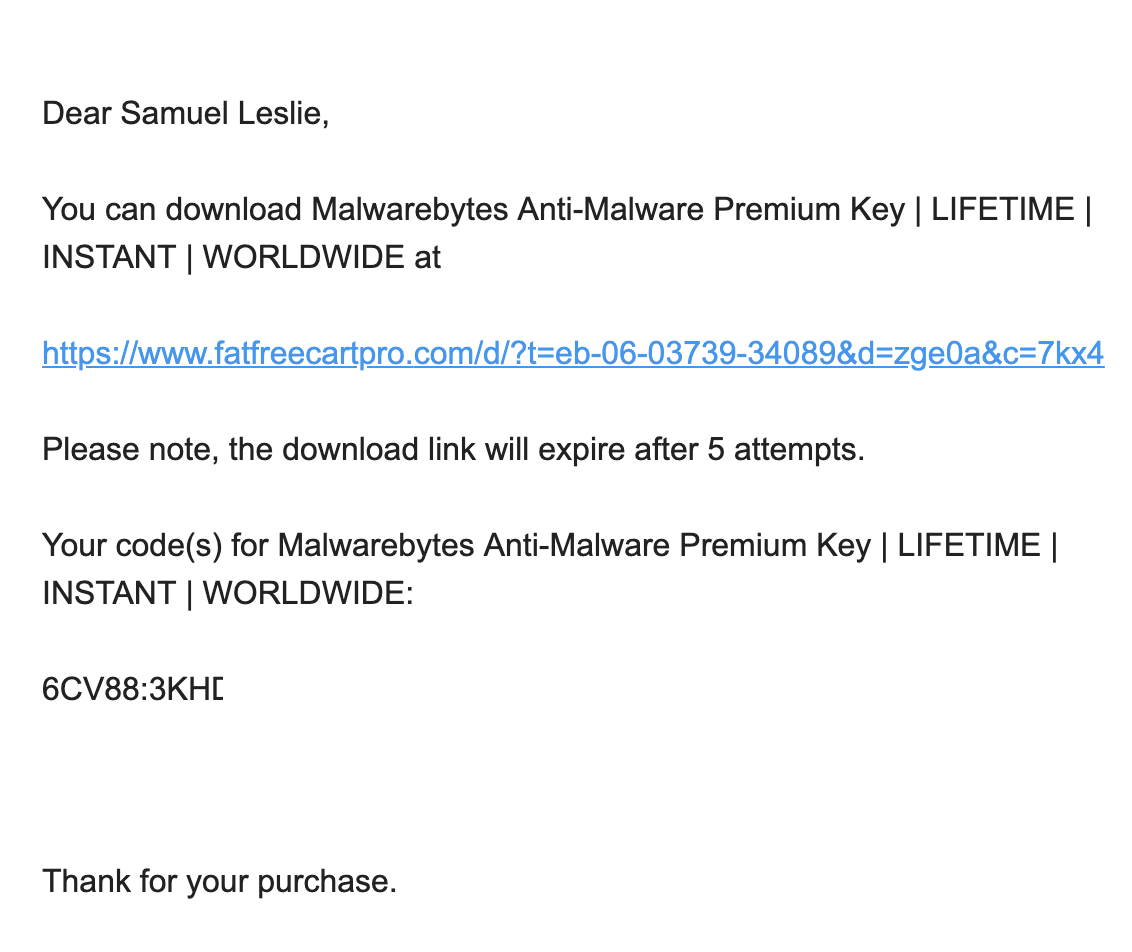Click "You can download" at sentence start
1132x952 pixels.
pos(171,210)
